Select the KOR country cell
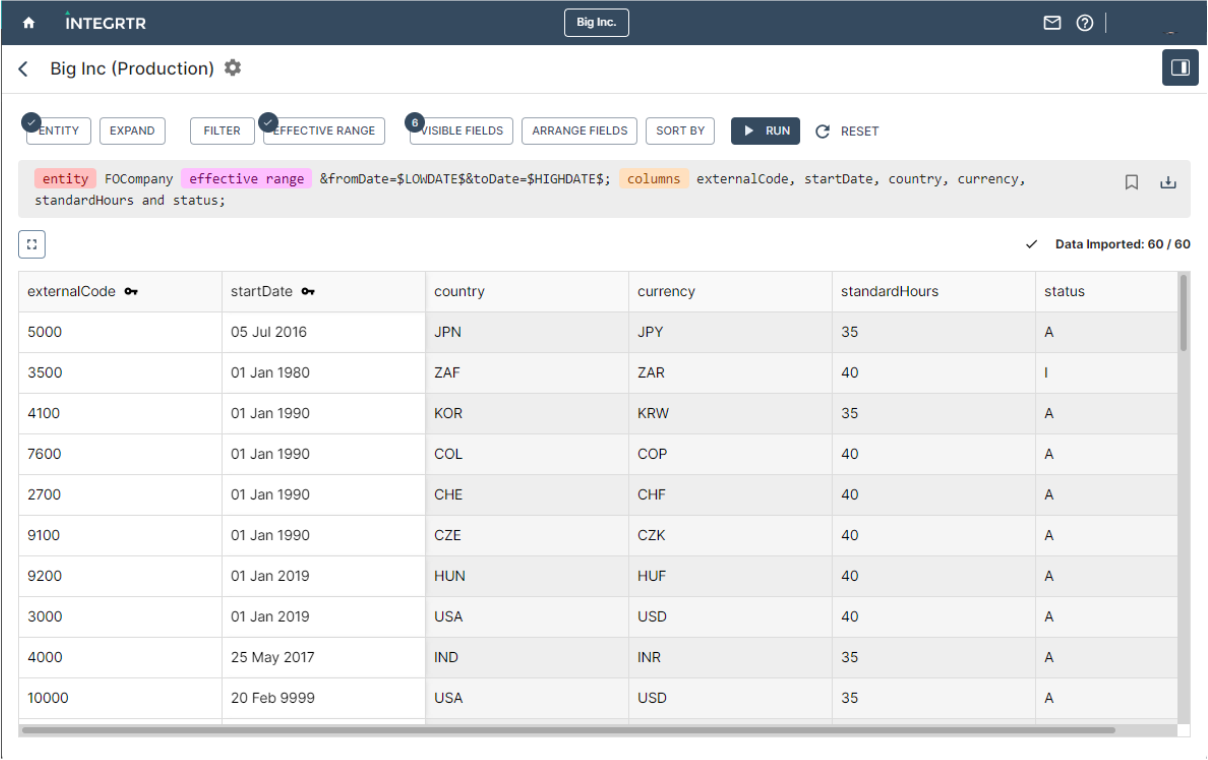1208x760 pixels. 527,413
